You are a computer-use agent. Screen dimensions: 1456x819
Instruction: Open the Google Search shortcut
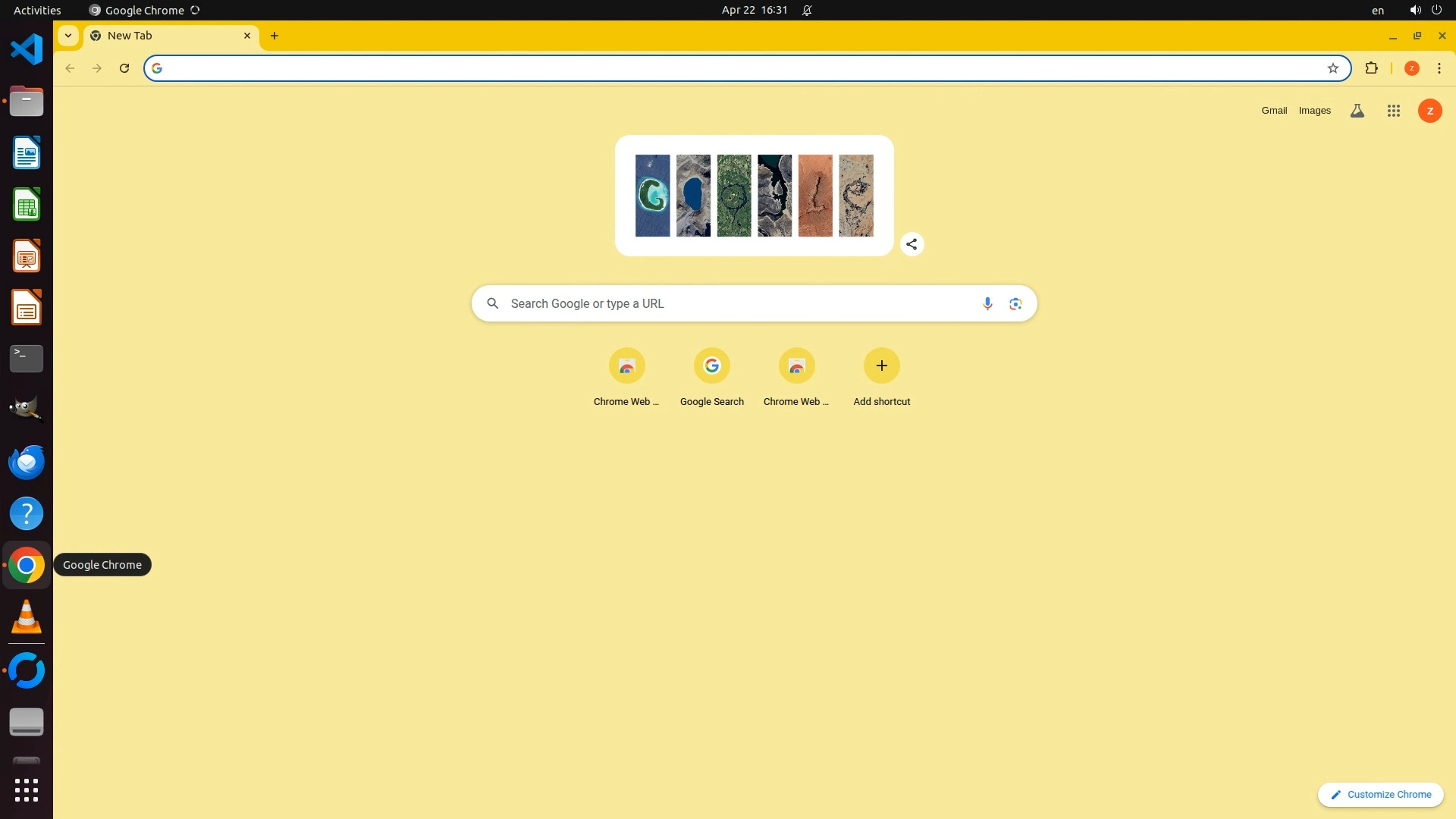click(711, 366)
